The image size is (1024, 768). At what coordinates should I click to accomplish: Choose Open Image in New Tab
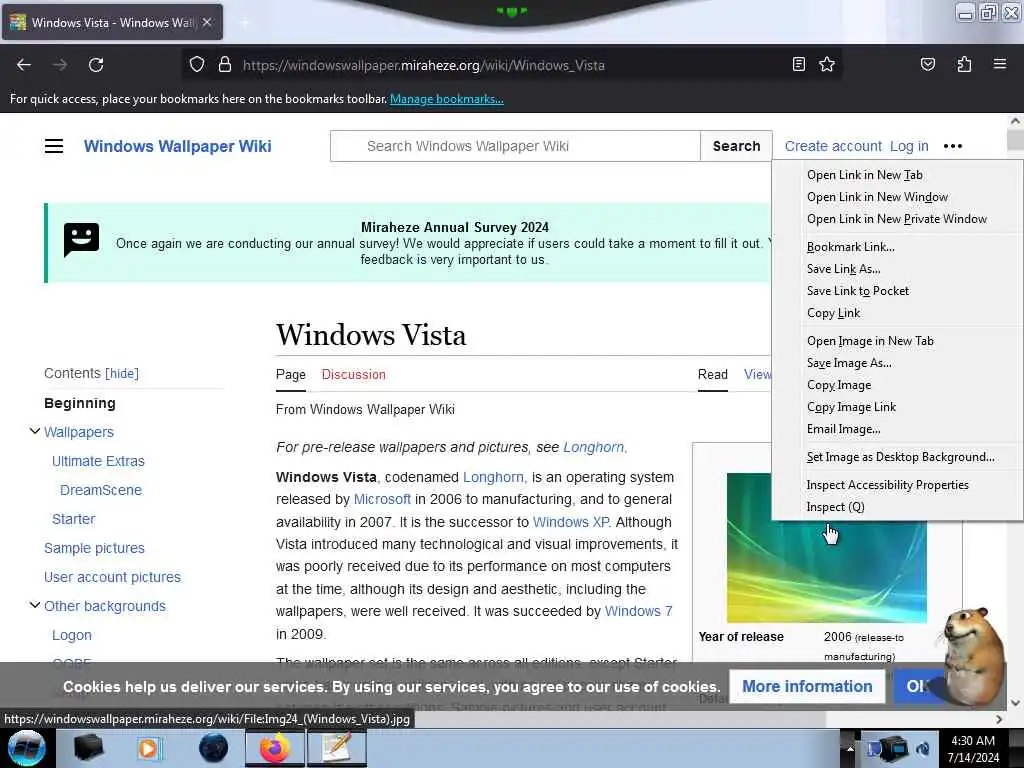tap(897, 341)
